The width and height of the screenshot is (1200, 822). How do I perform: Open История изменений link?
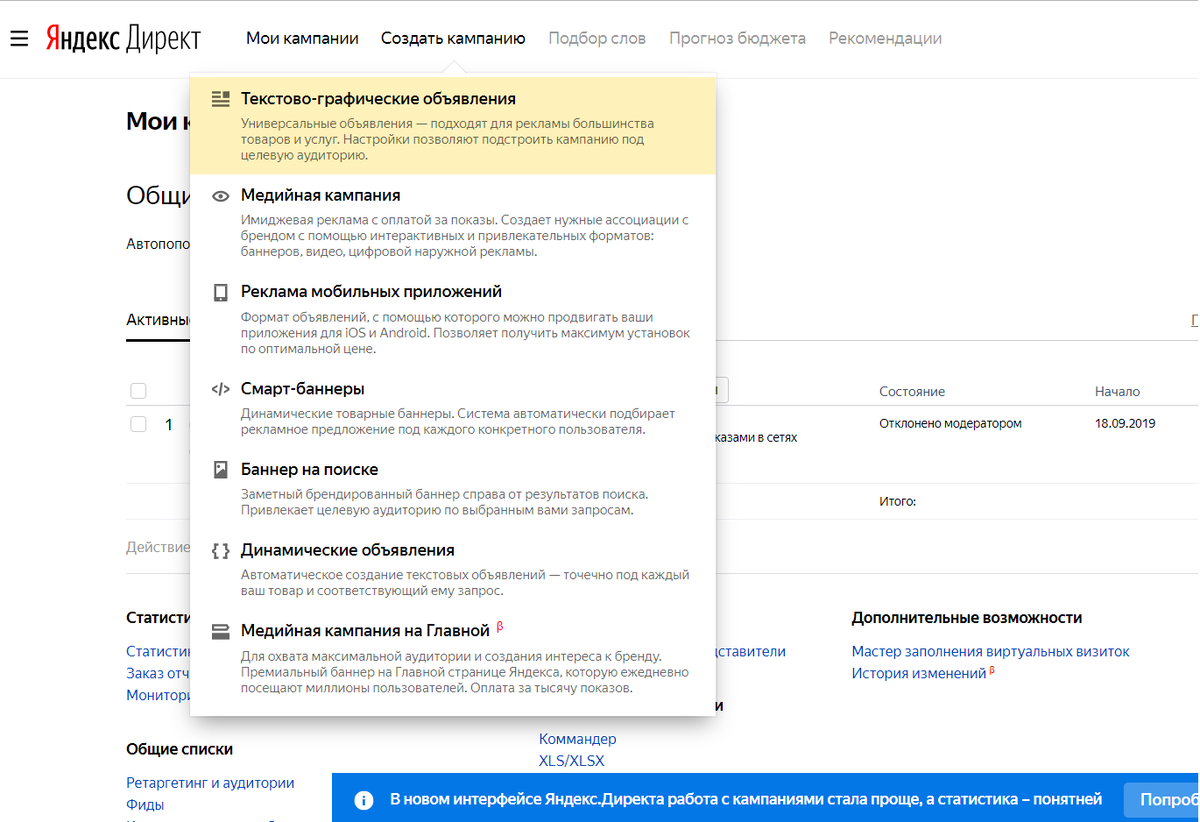(919, 673)
